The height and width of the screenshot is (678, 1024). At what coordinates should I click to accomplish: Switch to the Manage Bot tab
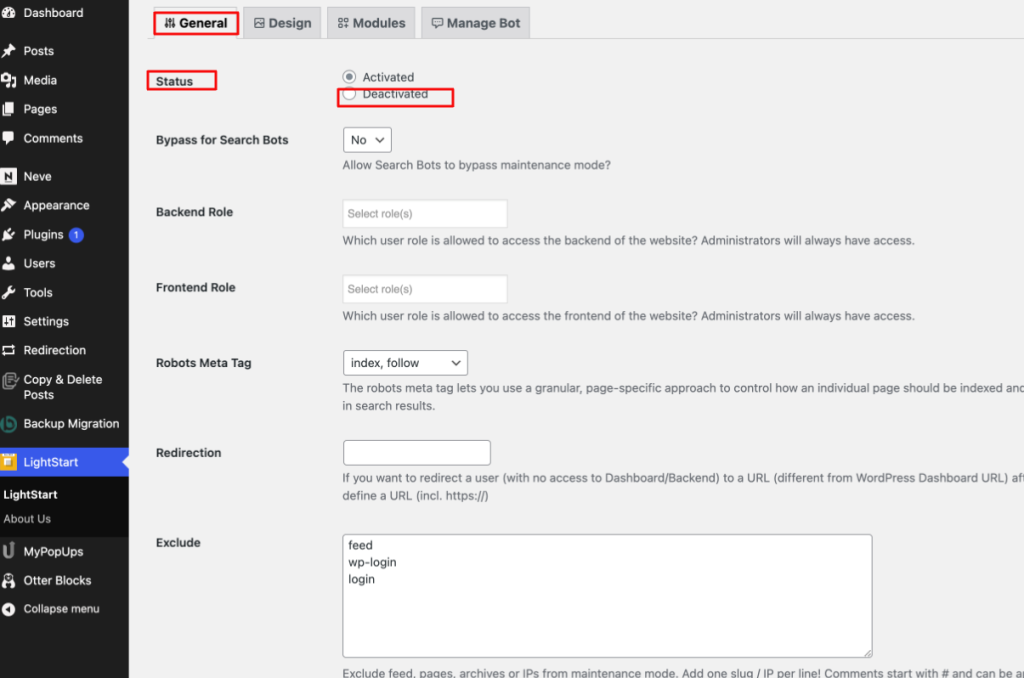pyautogui.click(x=475, y=23)
